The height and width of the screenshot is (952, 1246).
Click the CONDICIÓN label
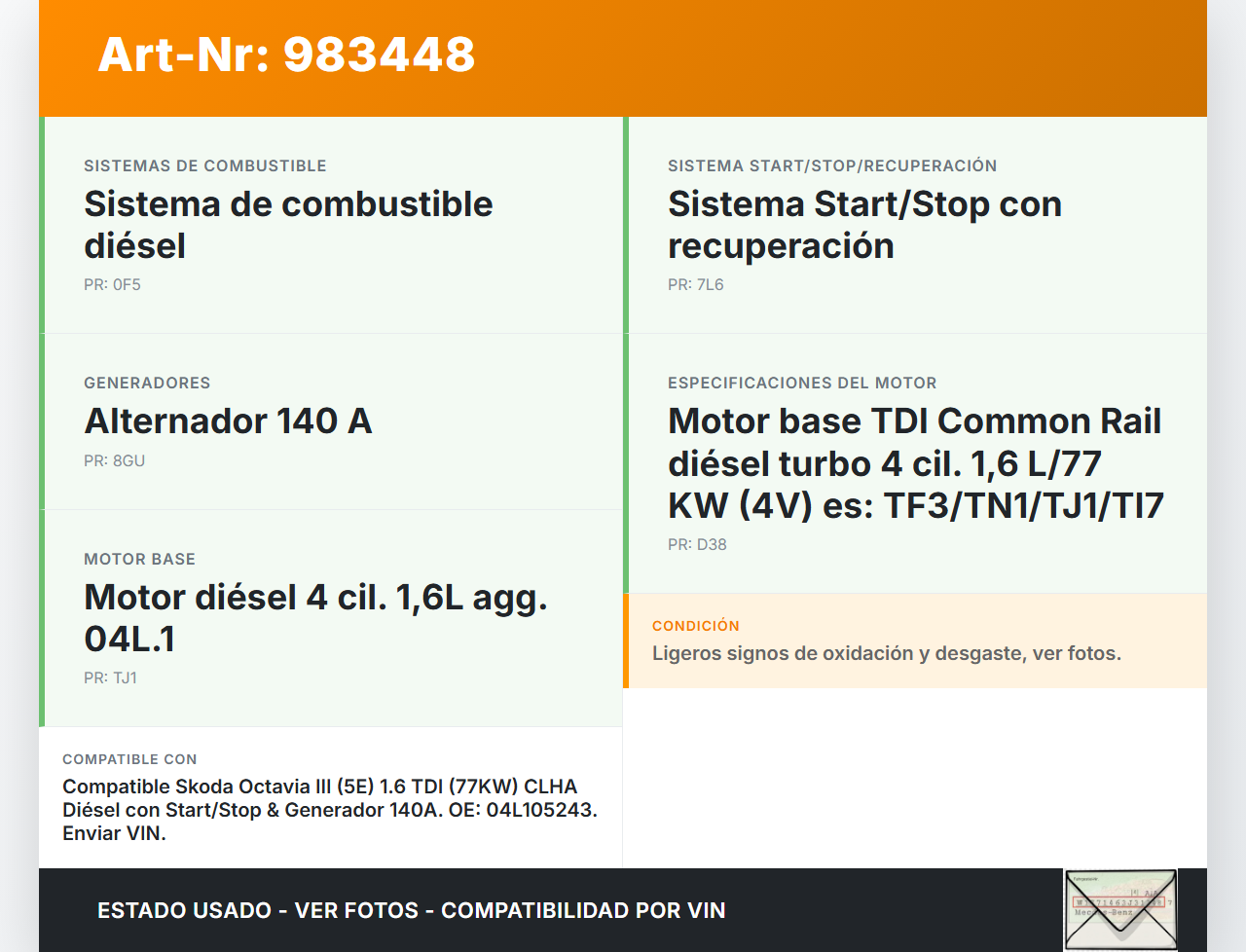tap(696, 626)
